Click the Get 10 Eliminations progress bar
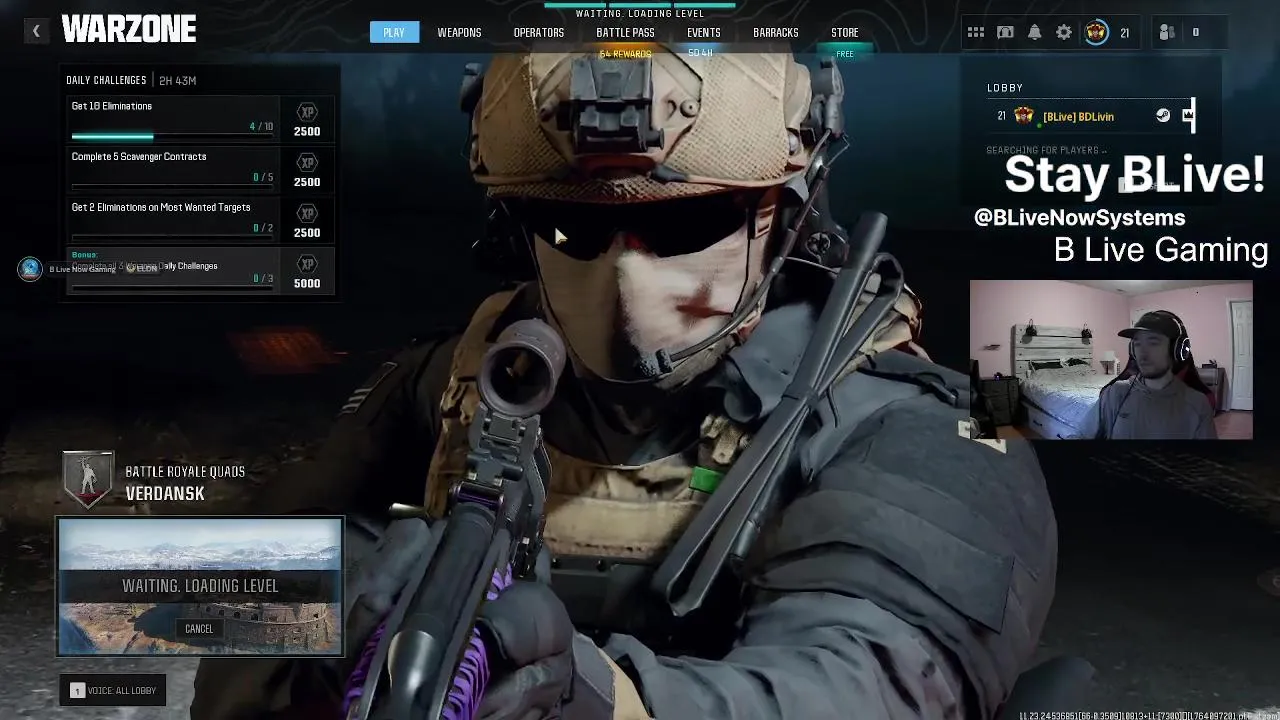This screenshot has height=720, width=1280. point(172,137)
